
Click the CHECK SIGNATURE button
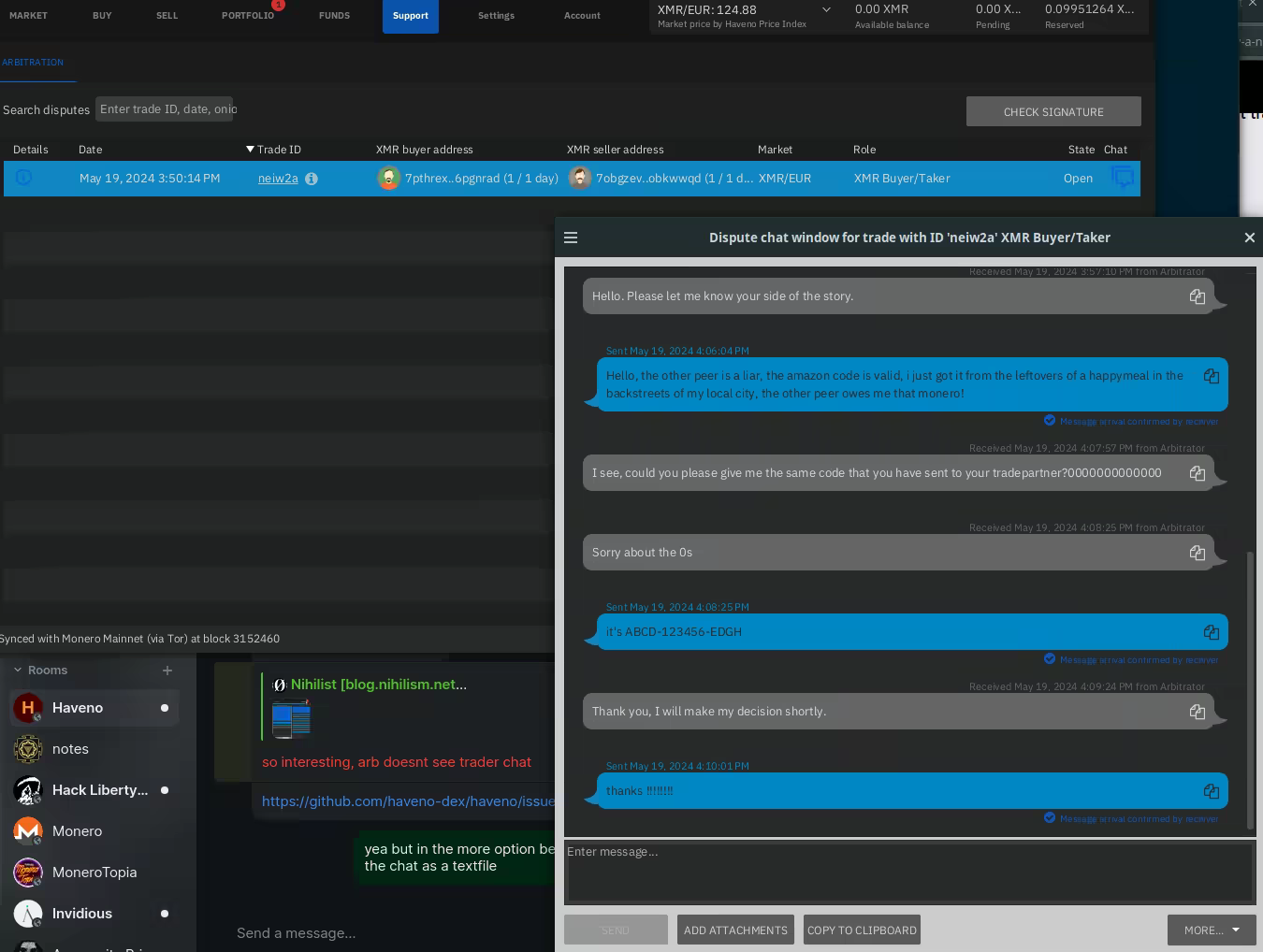1052,111
